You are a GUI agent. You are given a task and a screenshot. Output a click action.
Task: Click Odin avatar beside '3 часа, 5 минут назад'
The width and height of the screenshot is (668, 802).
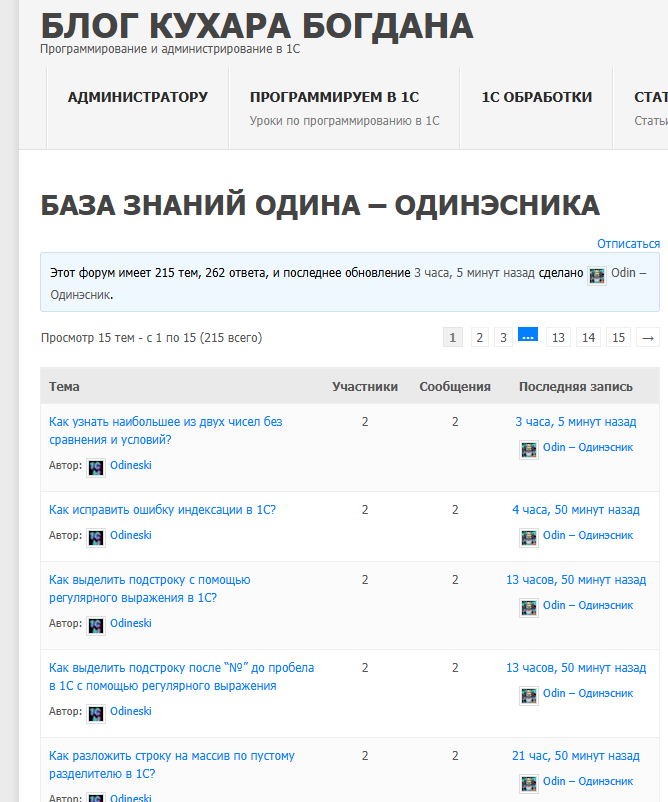(x=529, y=448)
